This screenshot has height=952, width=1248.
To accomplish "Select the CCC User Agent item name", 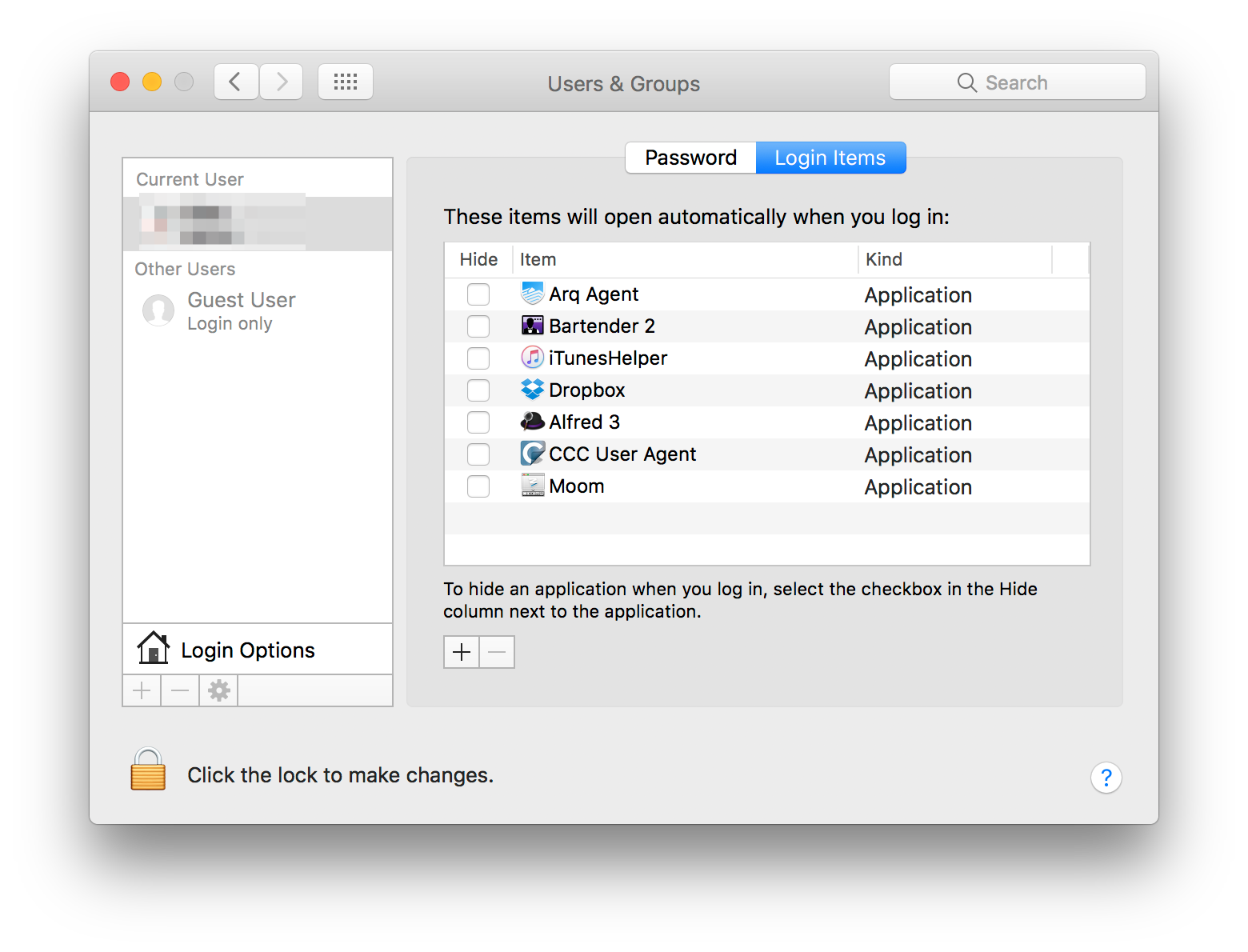I will [622, 454].
